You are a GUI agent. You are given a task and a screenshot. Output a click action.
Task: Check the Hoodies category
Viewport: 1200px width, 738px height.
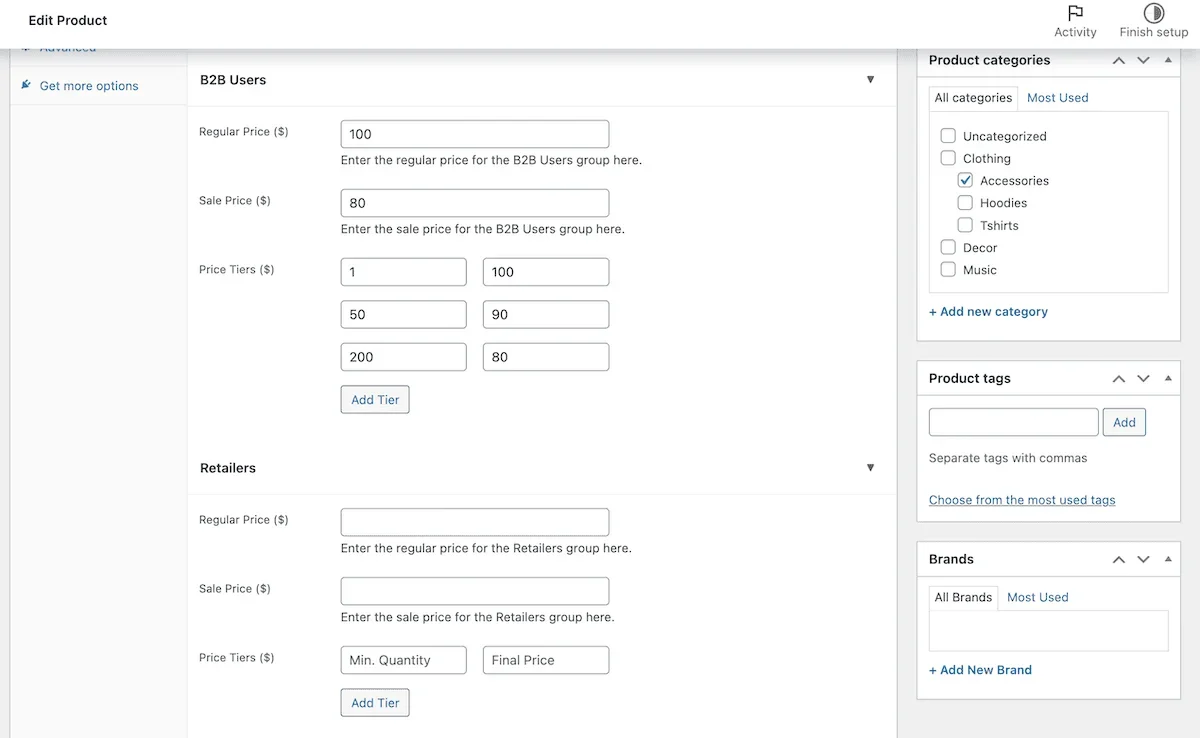(965, 202)
